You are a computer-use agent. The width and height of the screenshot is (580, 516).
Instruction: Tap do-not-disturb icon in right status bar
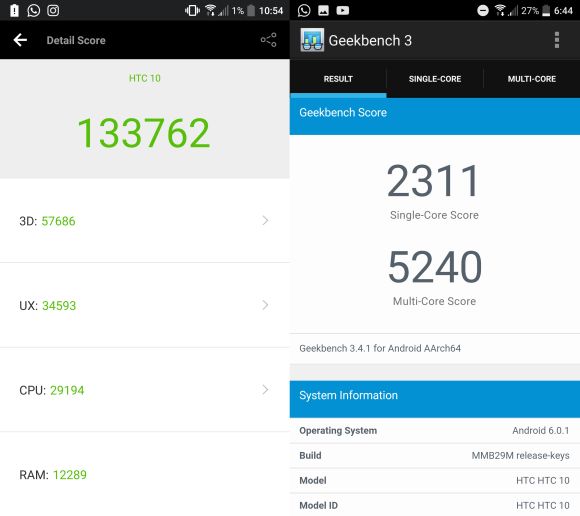483,10
